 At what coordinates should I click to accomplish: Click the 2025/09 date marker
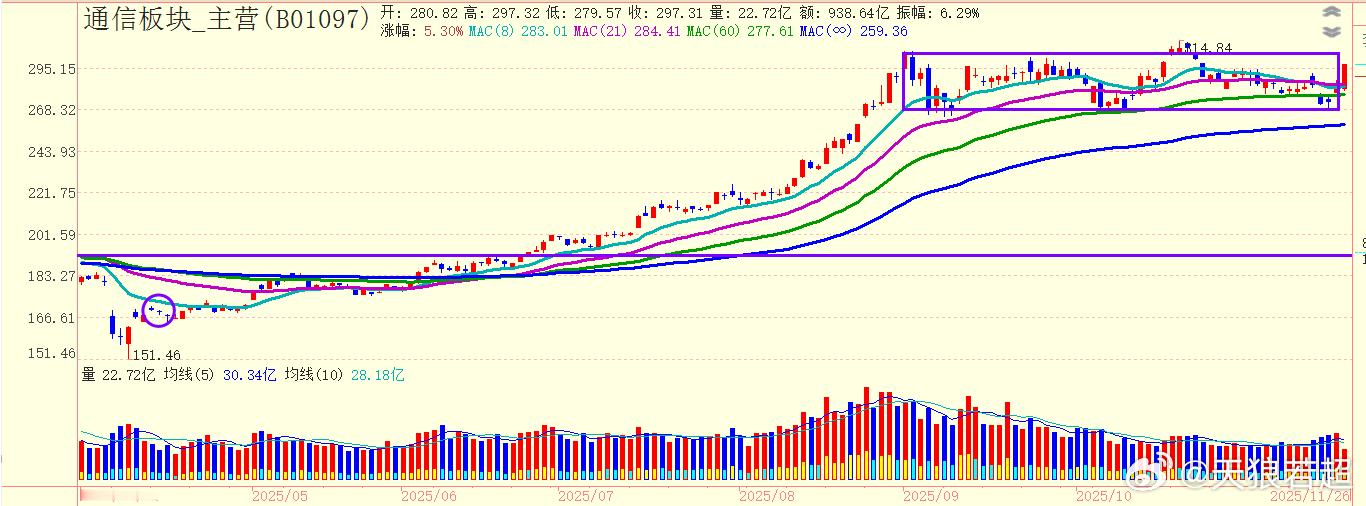pyautogui.click(x=930, y=495)
